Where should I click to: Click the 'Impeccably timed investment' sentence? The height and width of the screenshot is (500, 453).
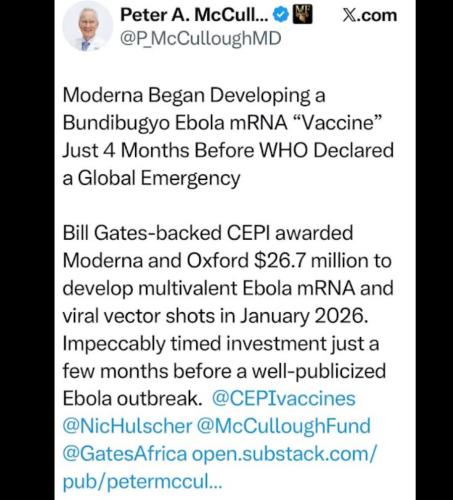pos(224,371)
